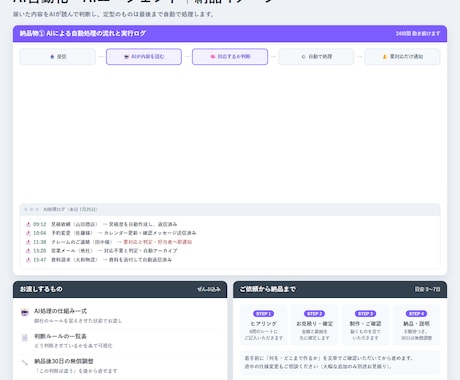
Task: Click the red 要対応と判定 log message
Action: [158, 242]
